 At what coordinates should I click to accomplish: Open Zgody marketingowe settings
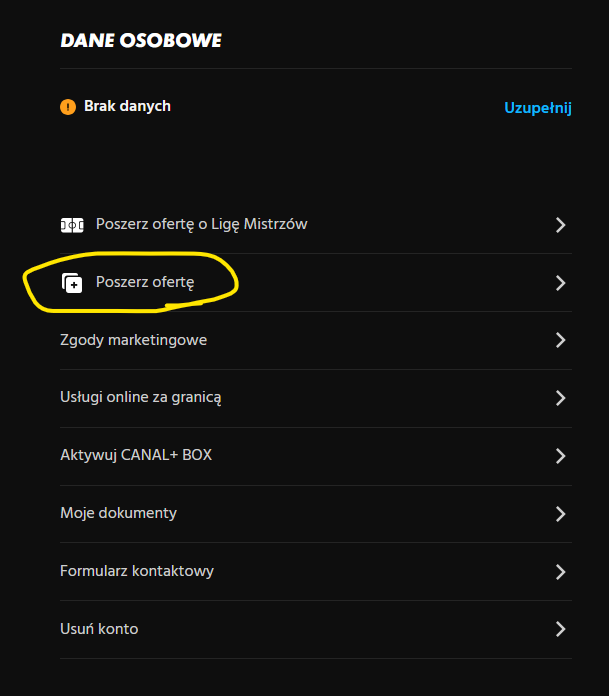click(x=133, y=340)
